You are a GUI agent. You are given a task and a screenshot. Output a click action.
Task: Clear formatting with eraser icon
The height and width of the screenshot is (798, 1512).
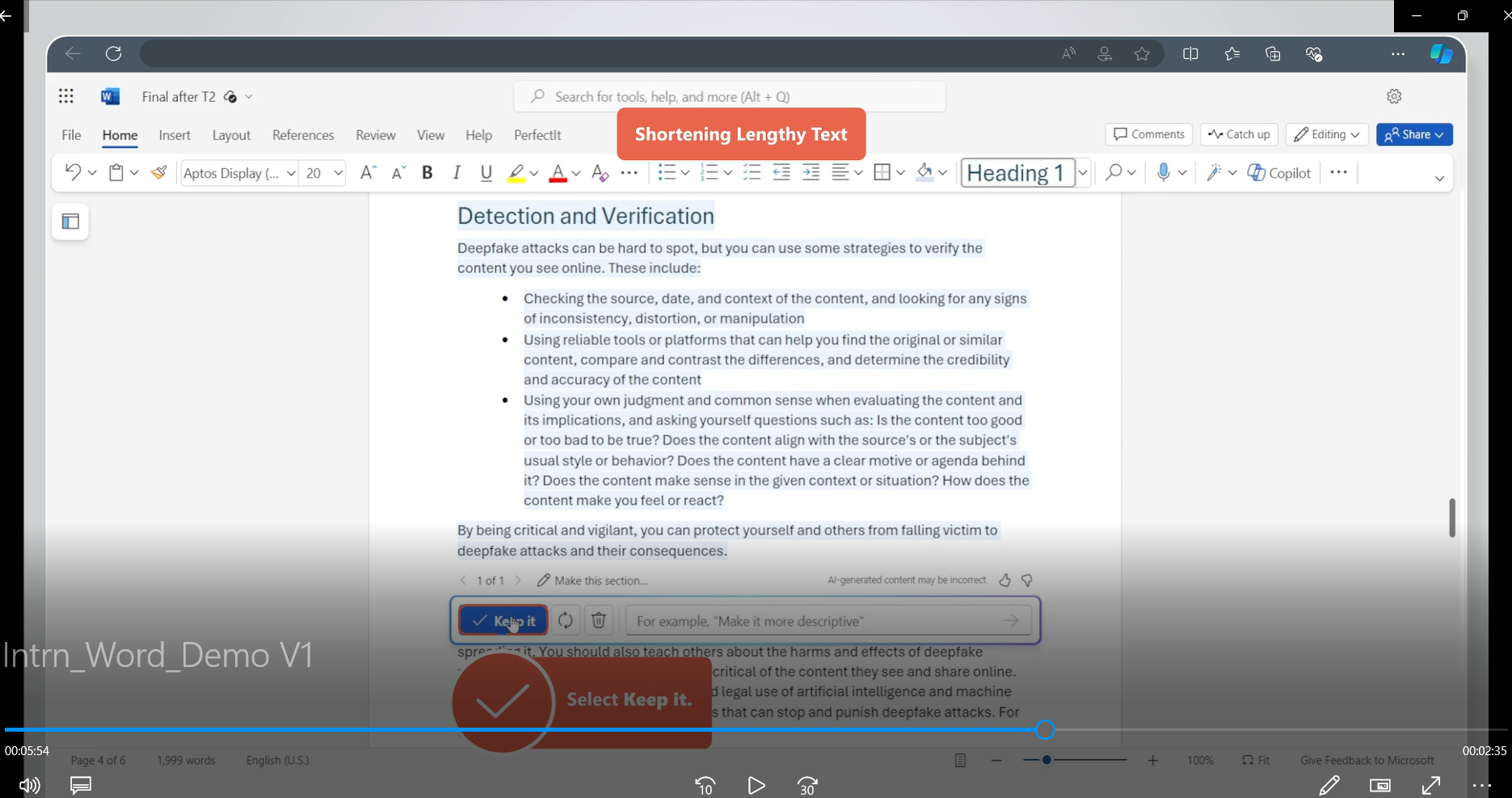600,172
